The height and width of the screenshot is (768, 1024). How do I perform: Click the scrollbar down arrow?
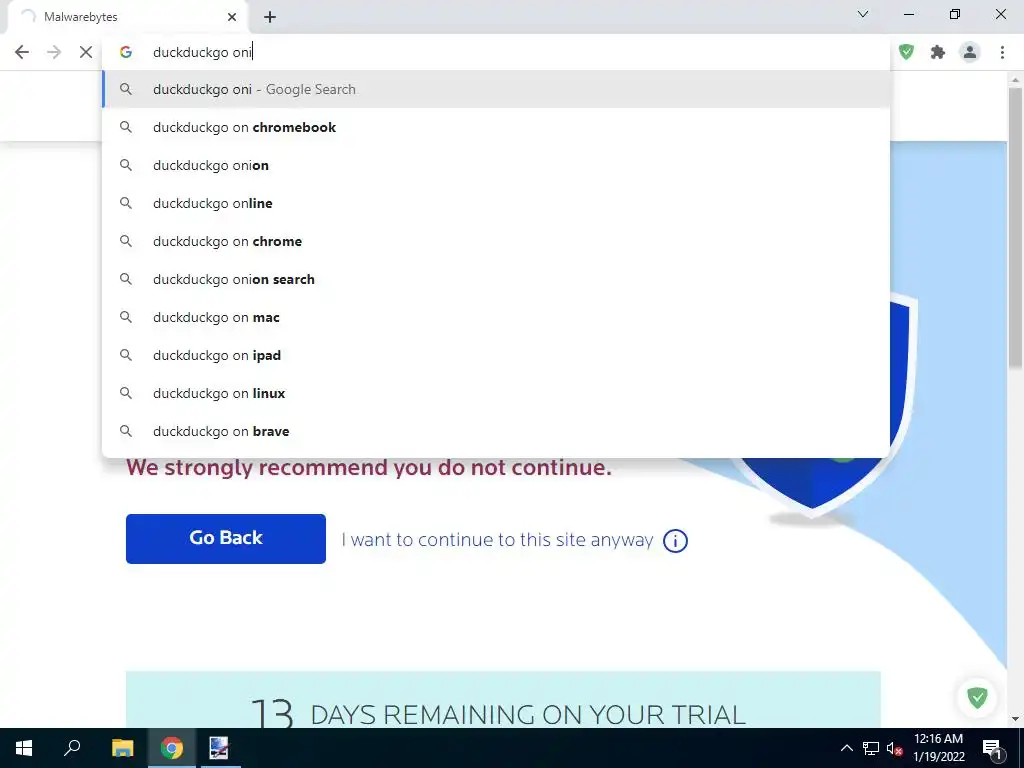tap(1015, 719)
